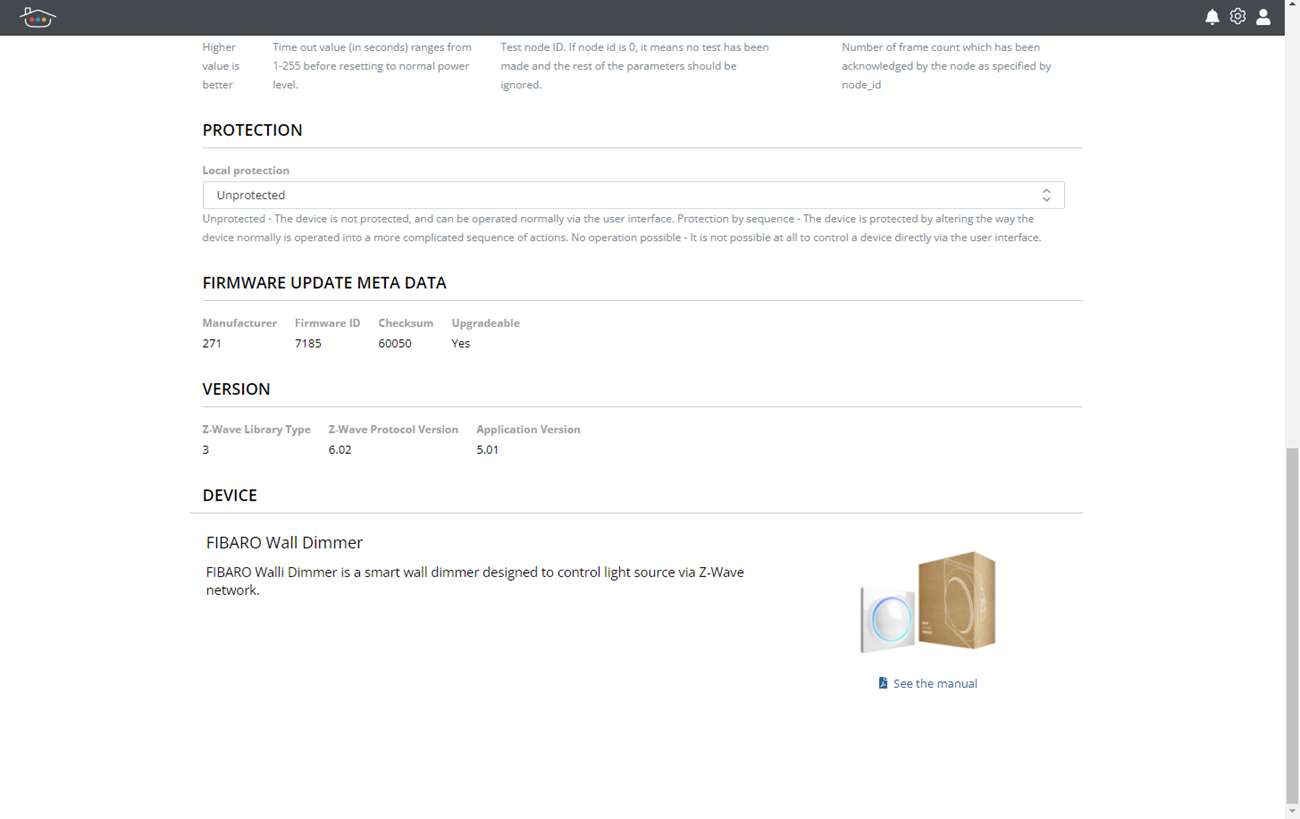The width and height of the screenshot is (1300, 819).
Task: Click the Upgradeable column label
Action: pyautogui.click(x=485, y=323)
